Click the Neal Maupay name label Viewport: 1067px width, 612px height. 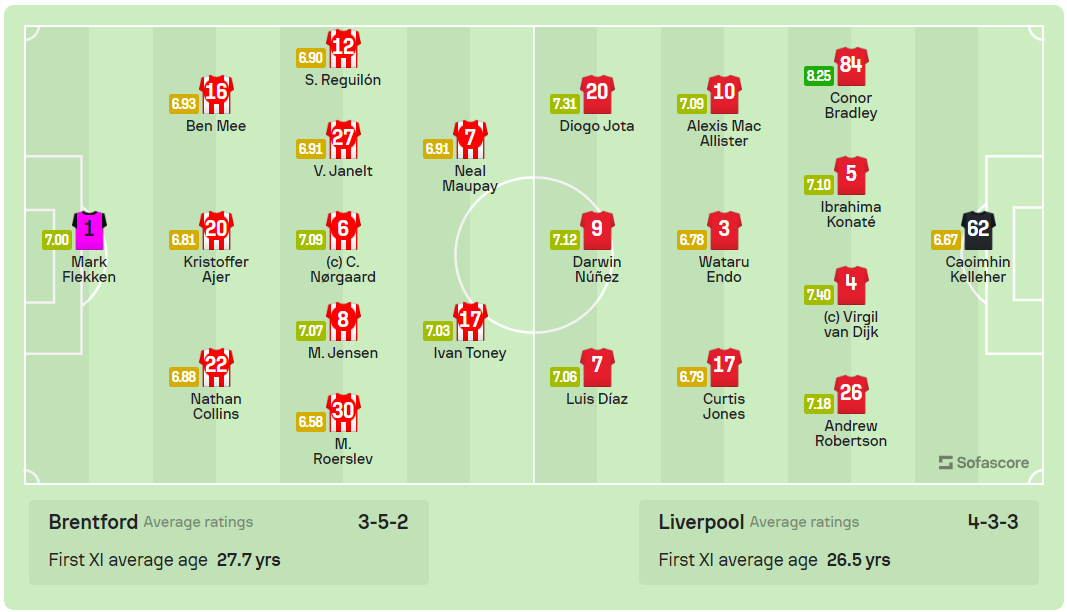coord(470,178)
